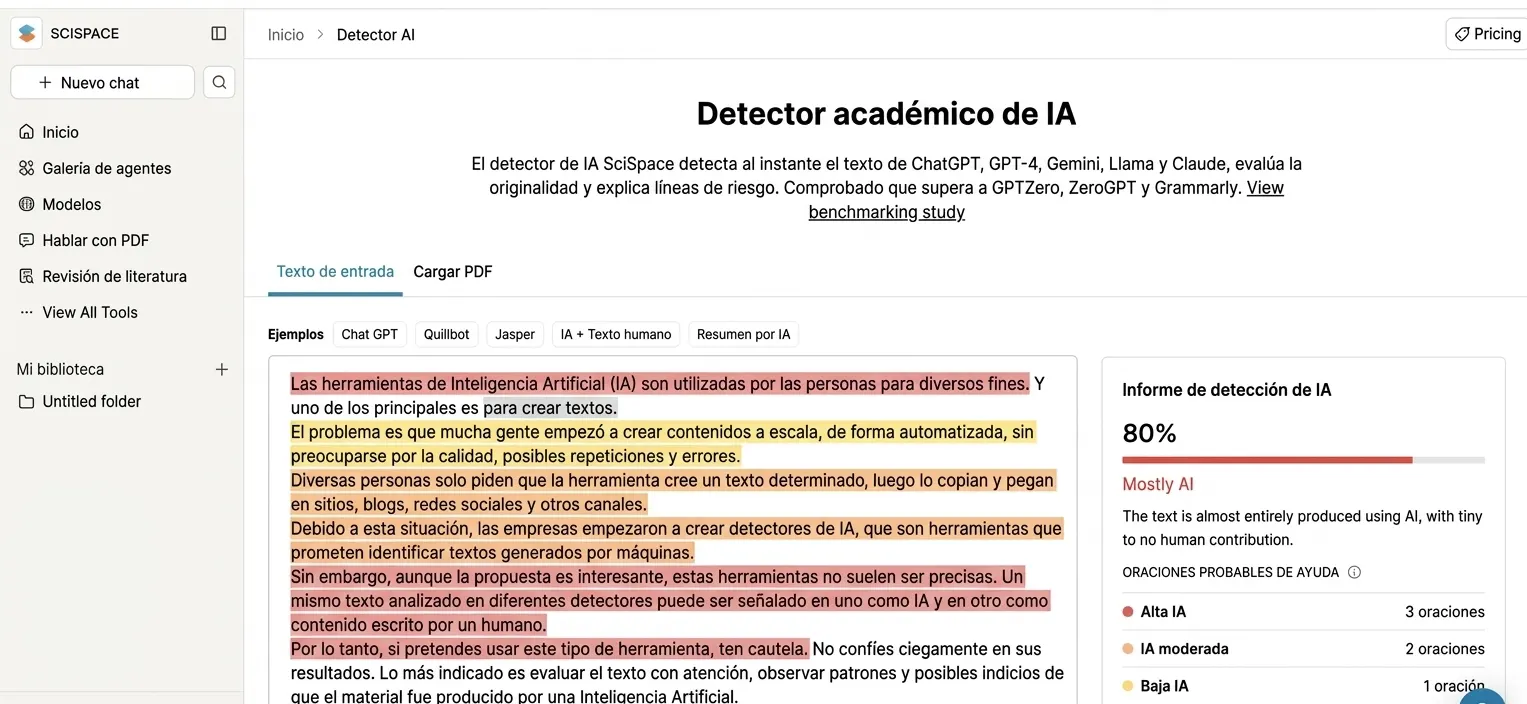Click the red sentence starting Sin embargo
The image size is (1527, 704).
click(669, 600)
